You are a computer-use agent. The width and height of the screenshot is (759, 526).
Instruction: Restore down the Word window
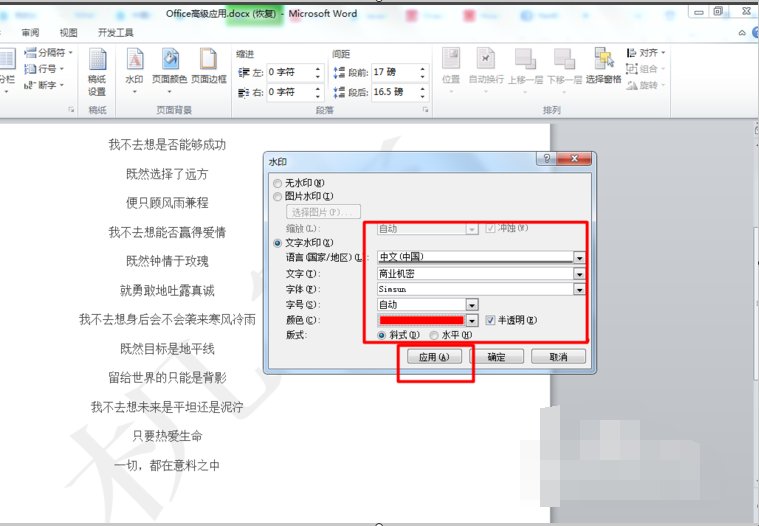point(718,11)
